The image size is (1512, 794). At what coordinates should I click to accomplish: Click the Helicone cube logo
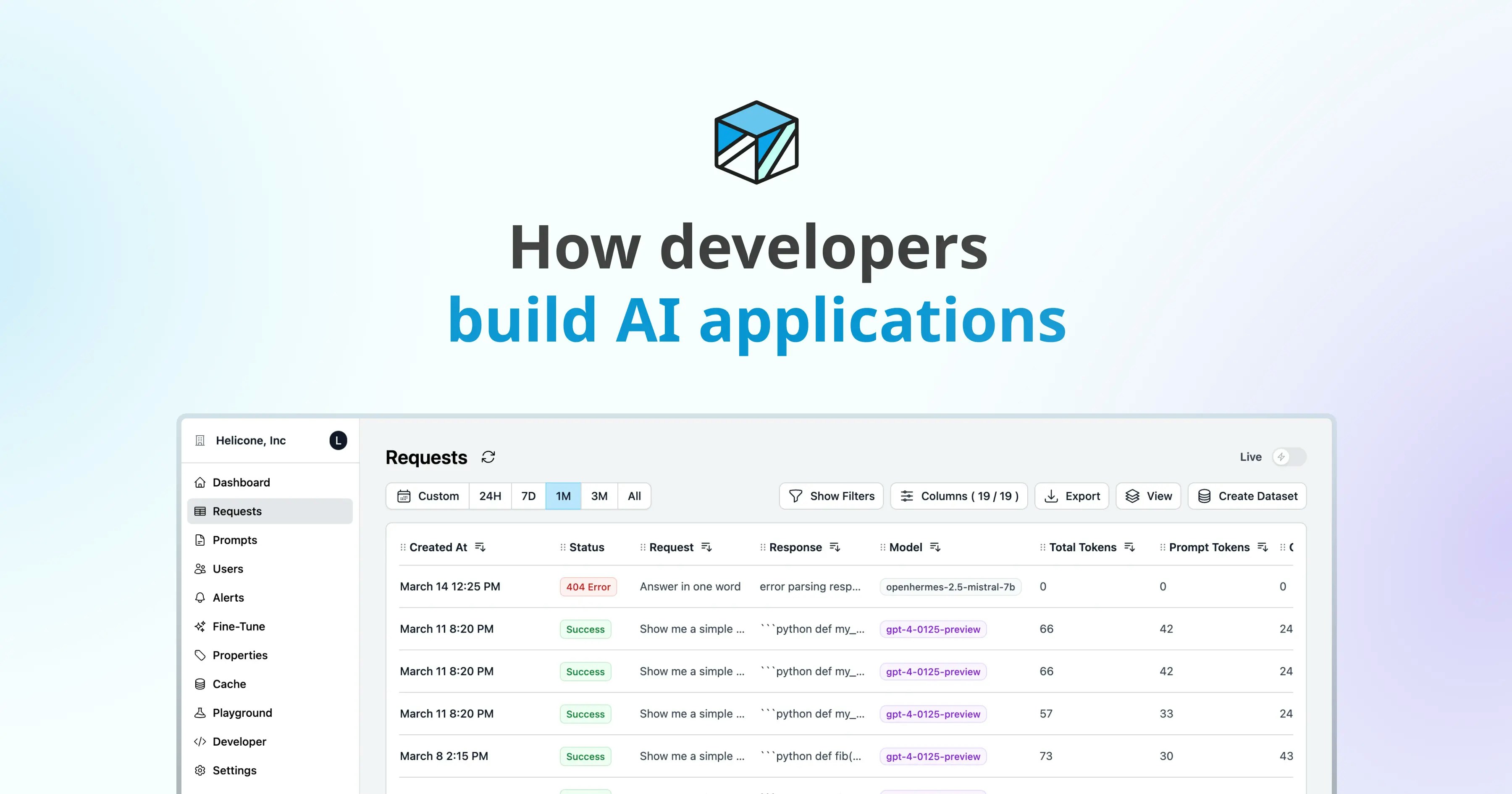756,142
